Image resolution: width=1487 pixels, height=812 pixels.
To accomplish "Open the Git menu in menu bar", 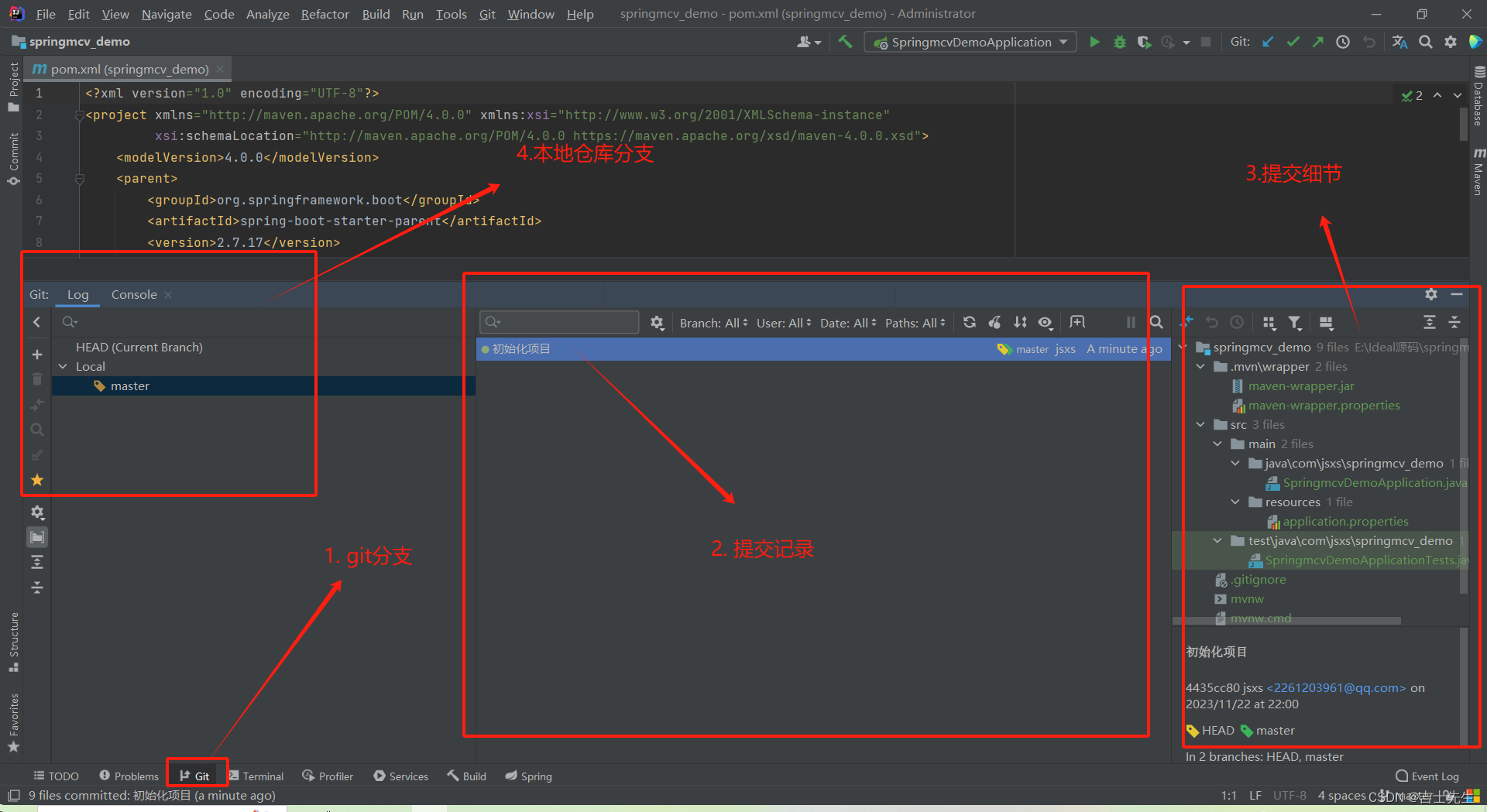I will [x=487, y=14].
